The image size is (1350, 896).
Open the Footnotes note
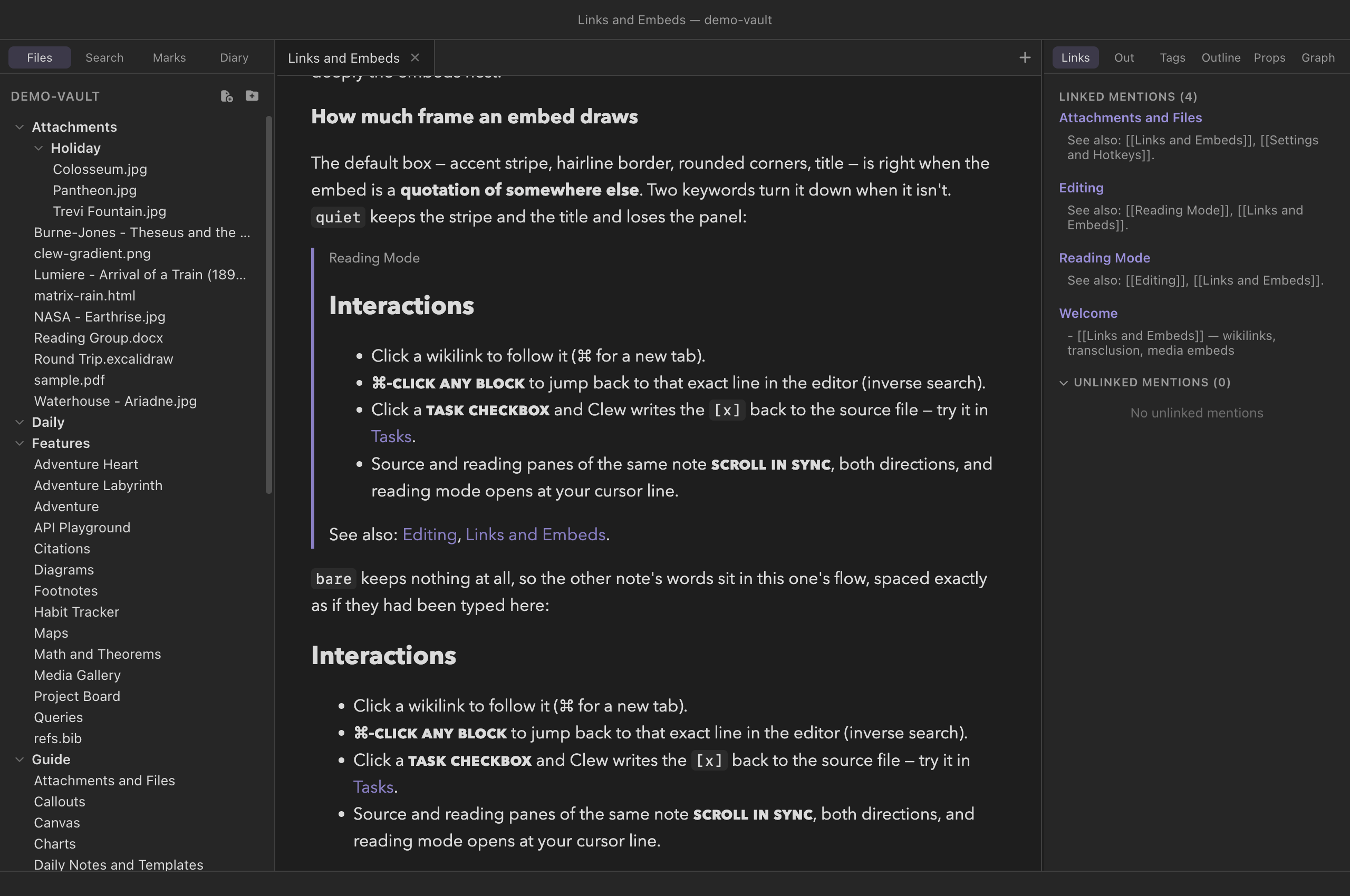click(66, 591)
